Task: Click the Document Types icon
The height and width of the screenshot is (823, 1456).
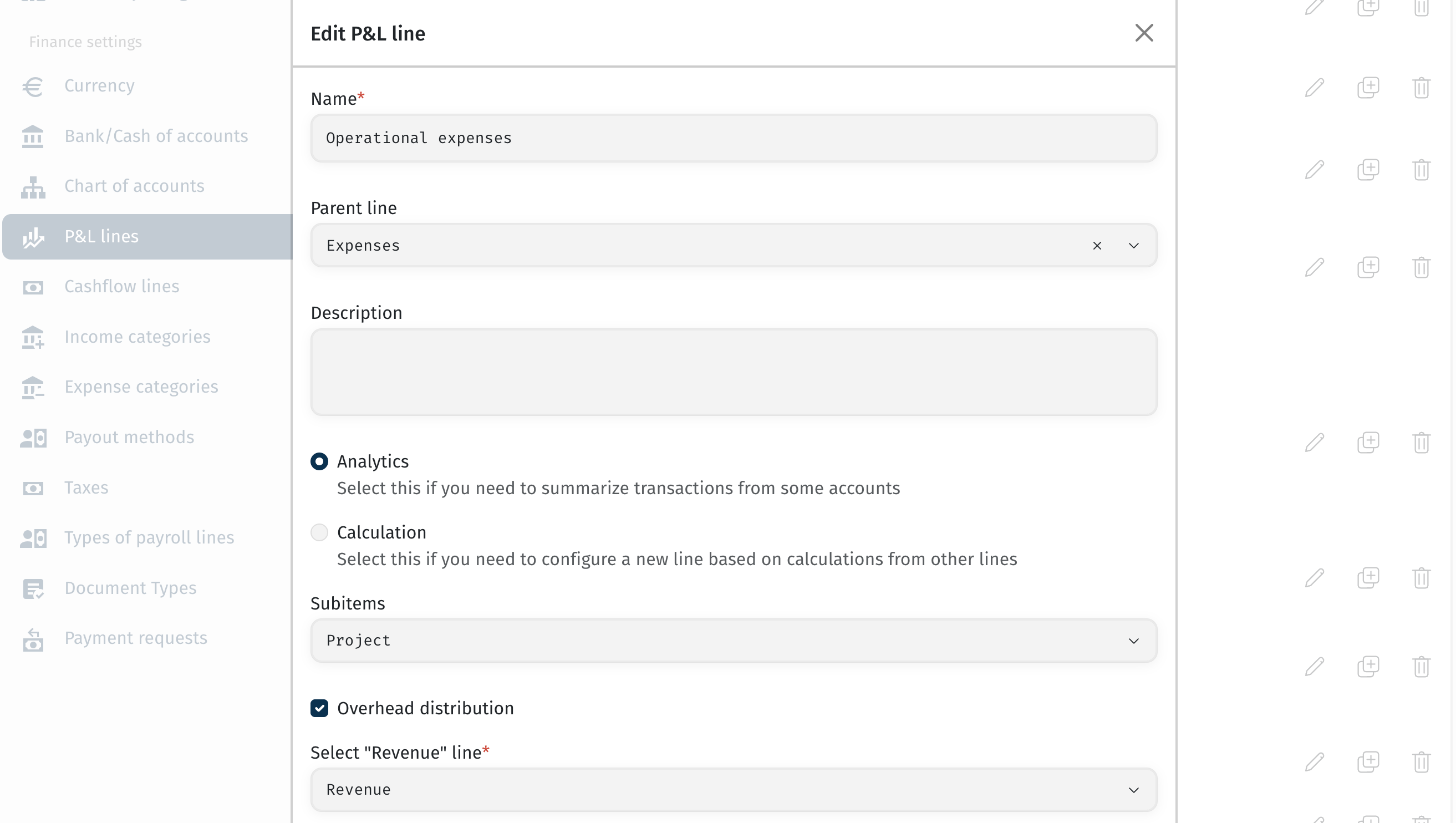Action: click(33, 588)
